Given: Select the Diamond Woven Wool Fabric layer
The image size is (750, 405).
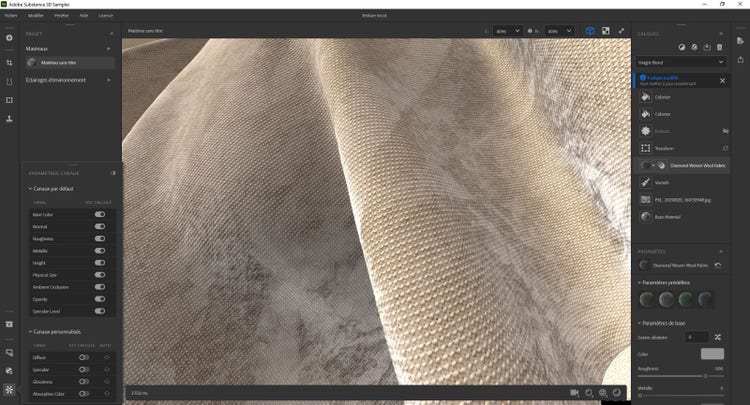Looking at the screenshot, I should coord(683,165).
